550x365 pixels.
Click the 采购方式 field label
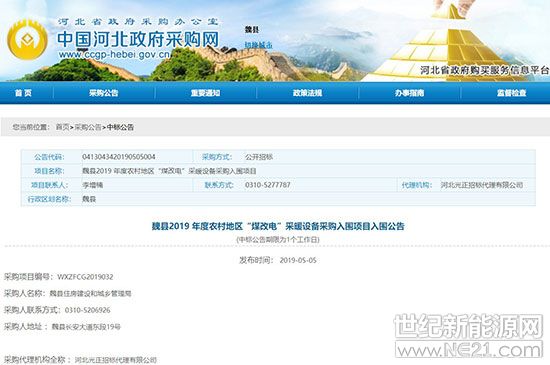coord(217,157)
